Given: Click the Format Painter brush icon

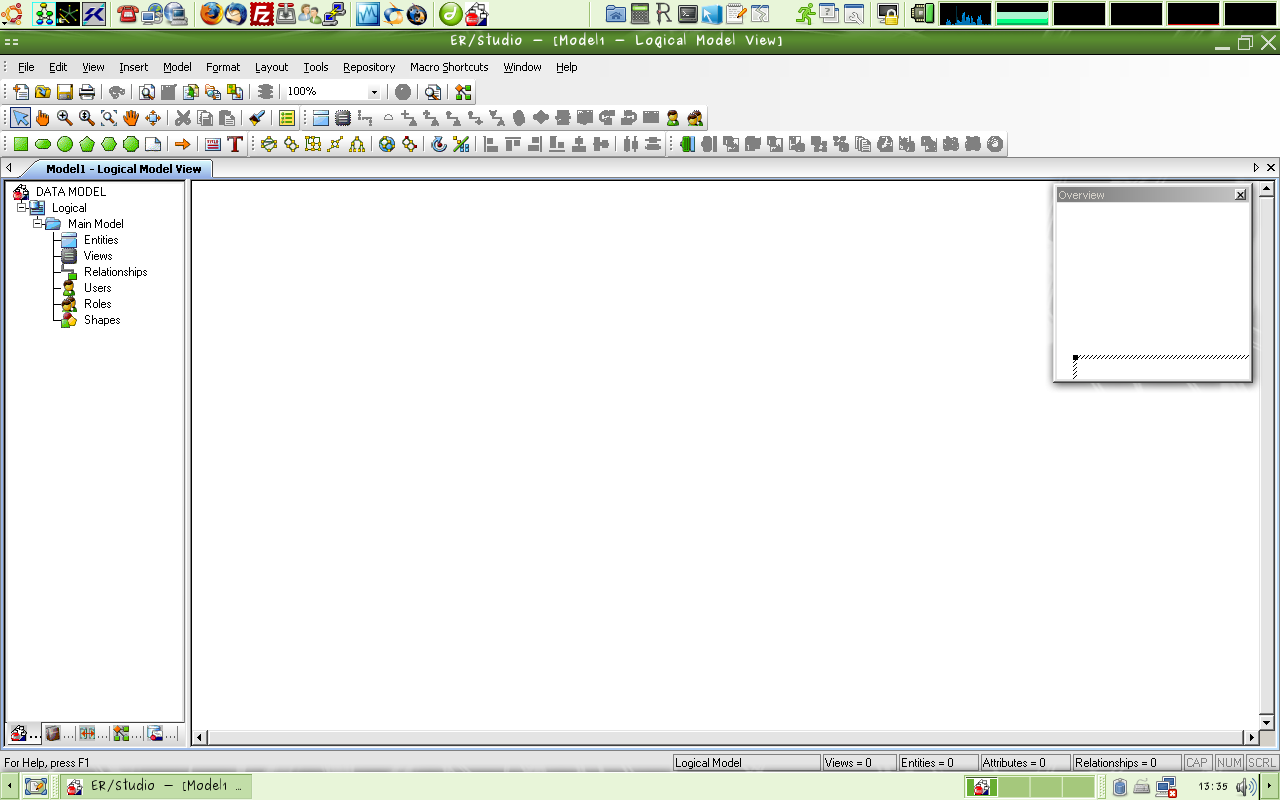Looking at the screenshot, I should coord(257,118).
